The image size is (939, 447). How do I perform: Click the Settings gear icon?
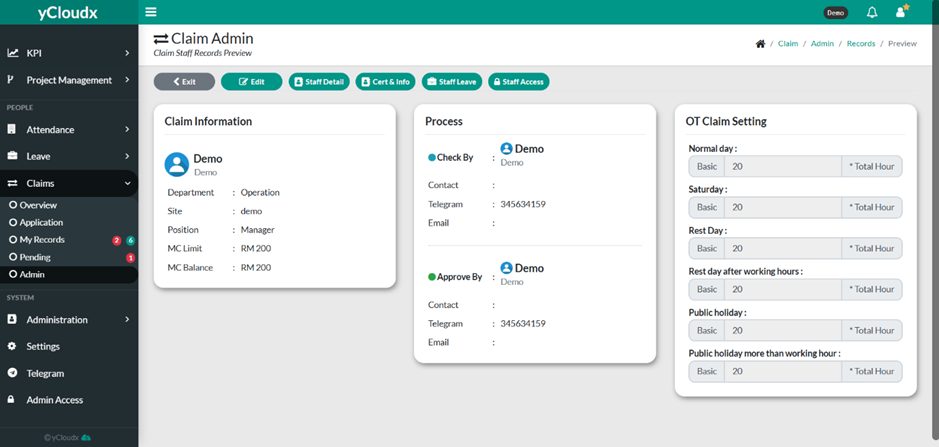[x=12, y=346]
